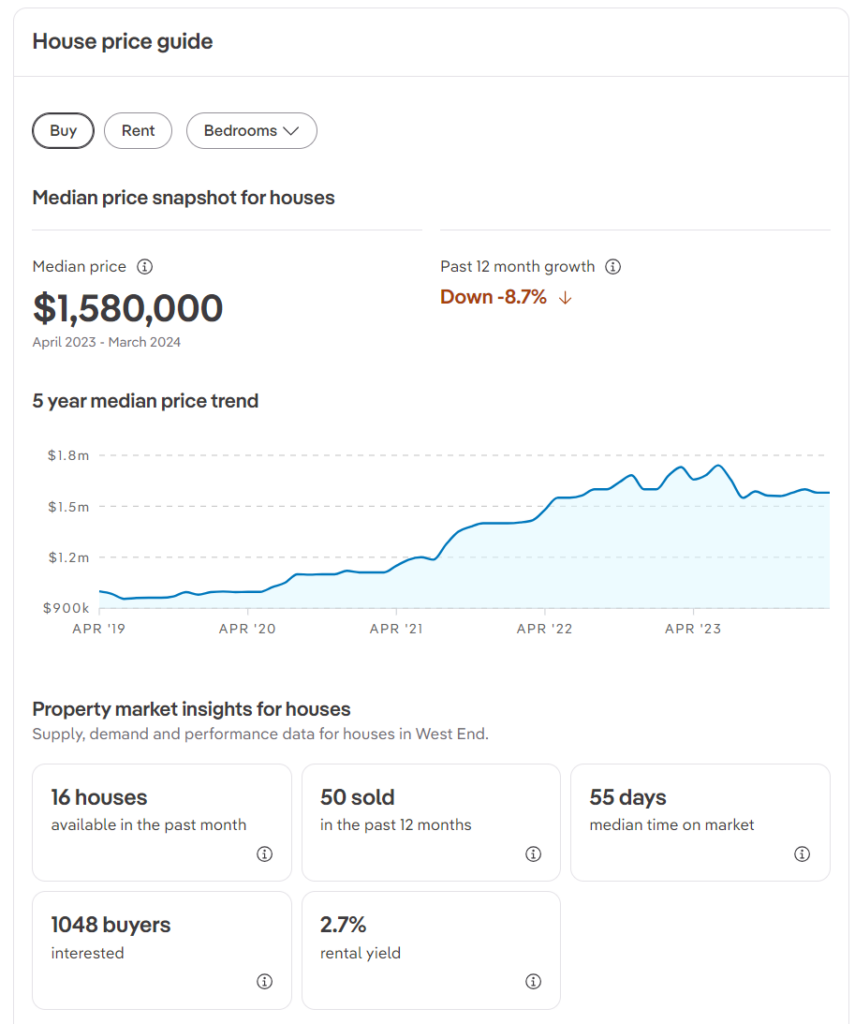Screen dimensions: 855x1024
Task: Open info icon in 50 sold card
Action: pyautogui.click(x=533, y=854)
